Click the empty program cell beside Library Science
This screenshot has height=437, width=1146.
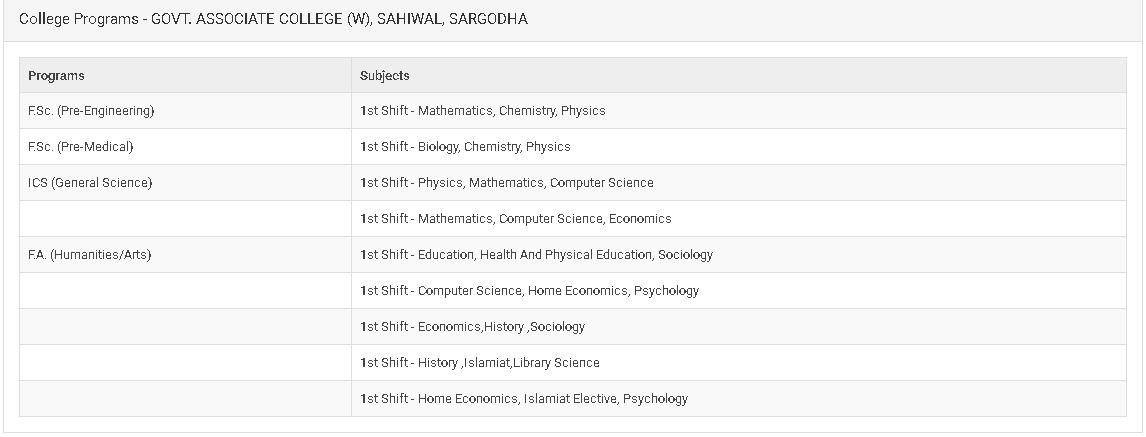click(185, 363)
